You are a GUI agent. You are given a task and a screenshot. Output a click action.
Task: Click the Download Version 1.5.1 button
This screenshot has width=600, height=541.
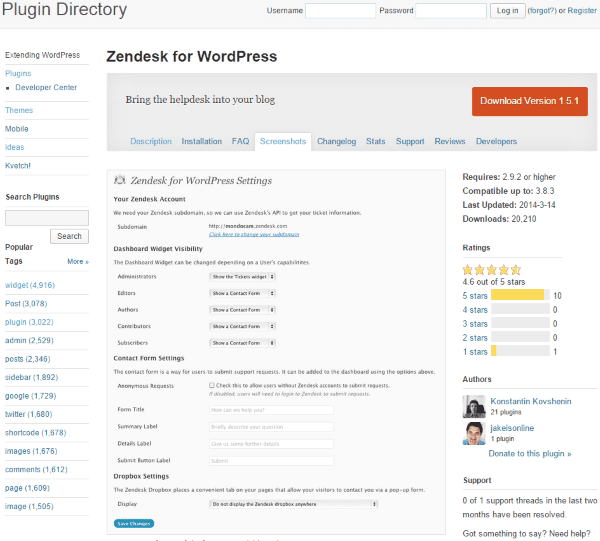(530, 101)
